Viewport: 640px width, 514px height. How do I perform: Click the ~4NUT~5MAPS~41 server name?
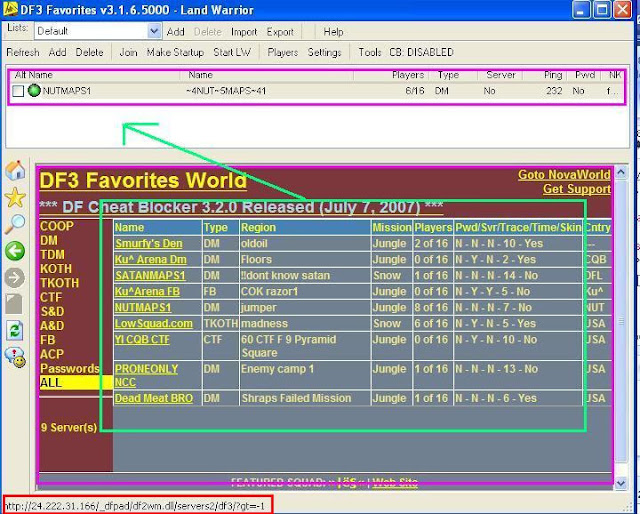(x=226, y=91)
